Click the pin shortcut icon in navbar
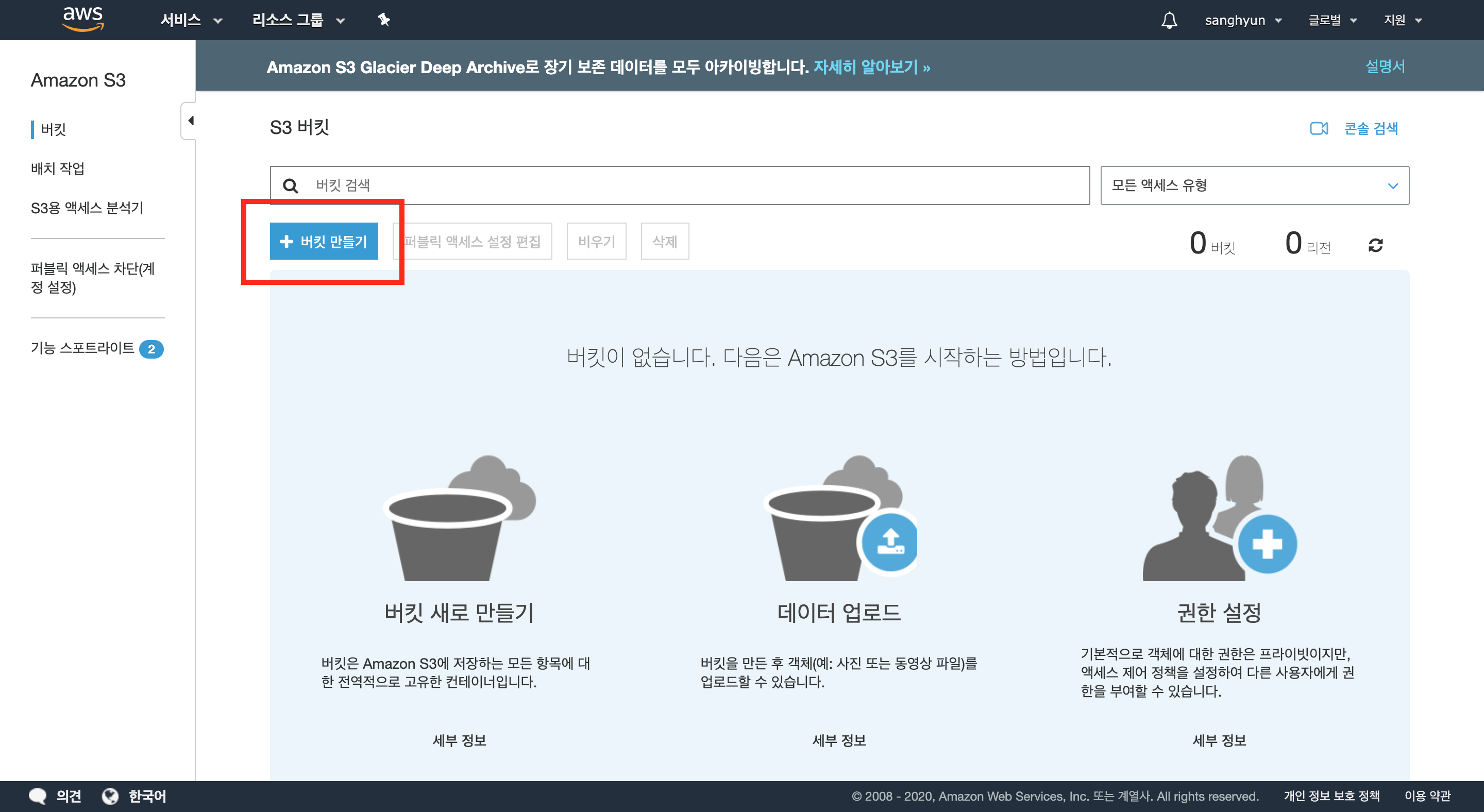 click(384, 20)
